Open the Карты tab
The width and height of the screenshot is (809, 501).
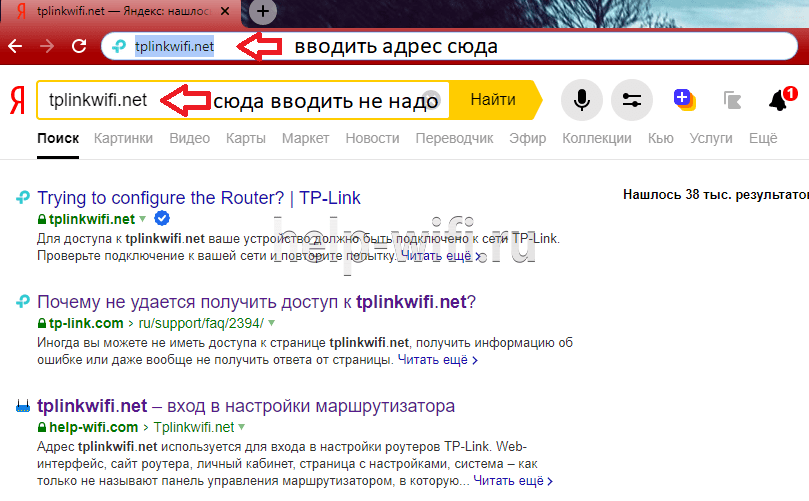(x=246, y=138)
